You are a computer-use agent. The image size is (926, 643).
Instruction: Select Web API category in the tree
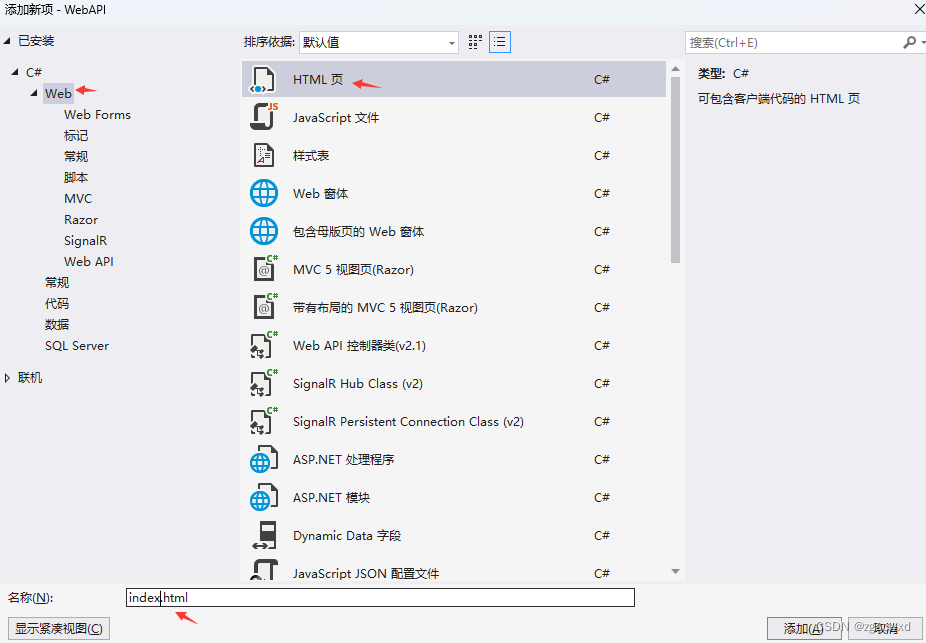pos(89,262)
